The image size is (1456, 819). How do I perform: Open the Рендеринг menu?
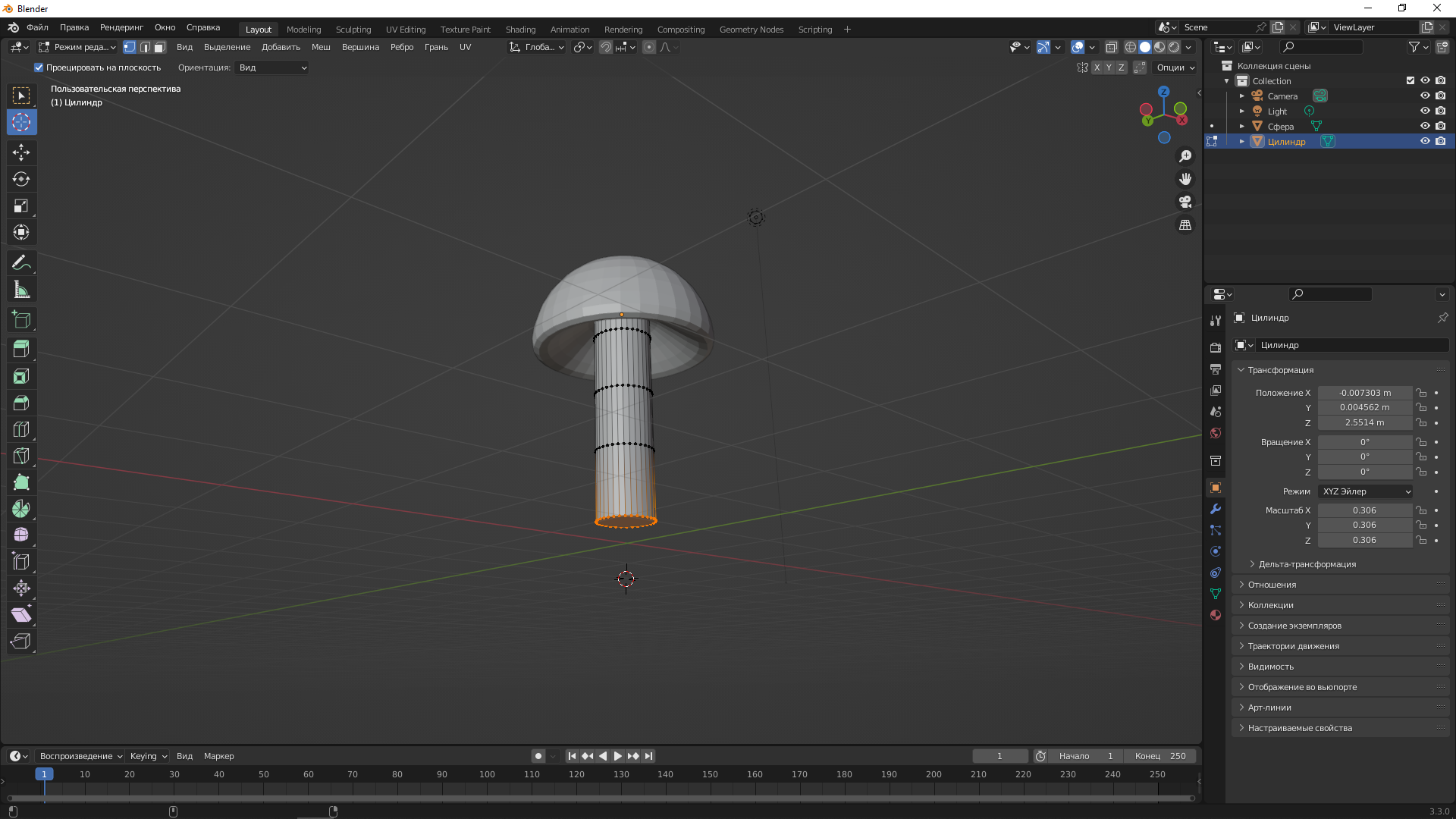pyautogui.click(x=121, y=27)
